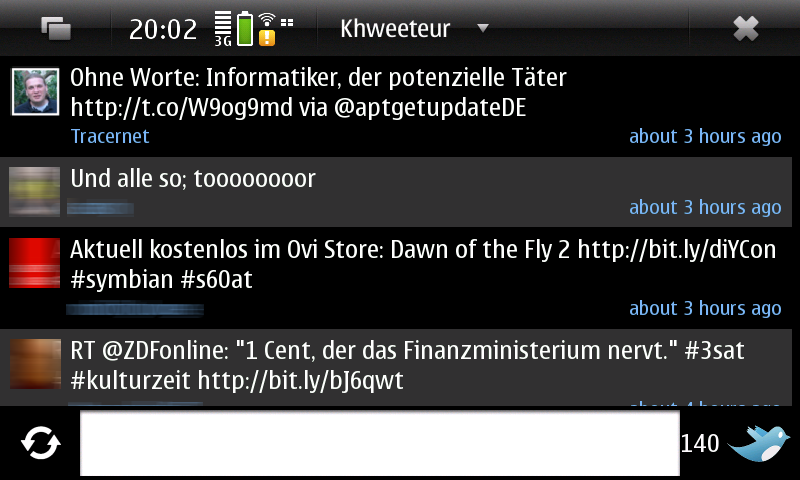Send tweet with the blue bird icon
The image size is (800, 480).
click(x=759, y=443)
